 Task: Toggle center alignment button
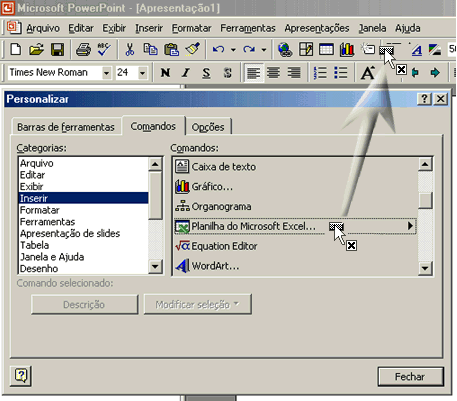[274, 73]
